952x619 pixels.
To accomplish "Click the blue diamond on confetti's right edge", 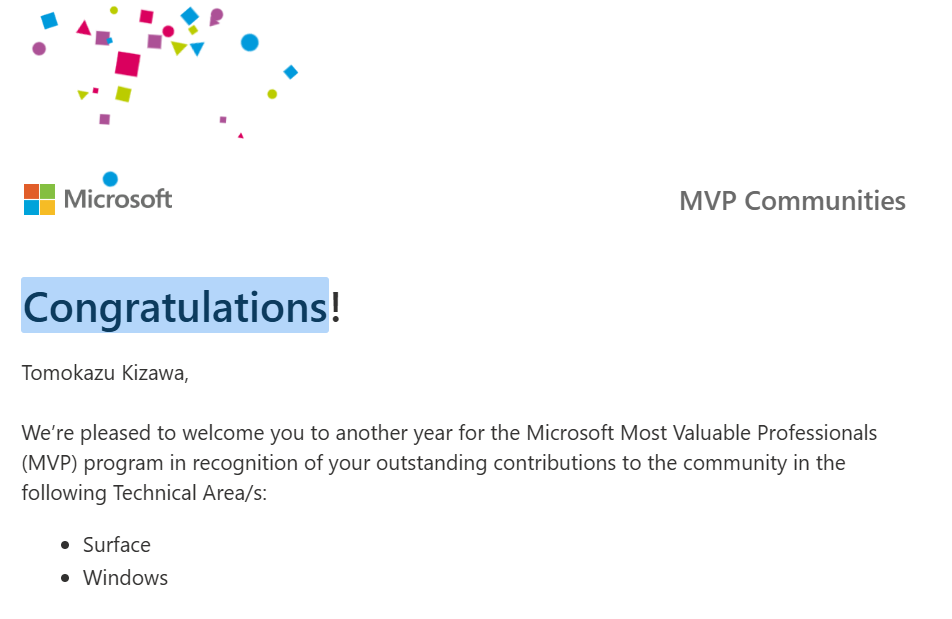I will 291,72.
